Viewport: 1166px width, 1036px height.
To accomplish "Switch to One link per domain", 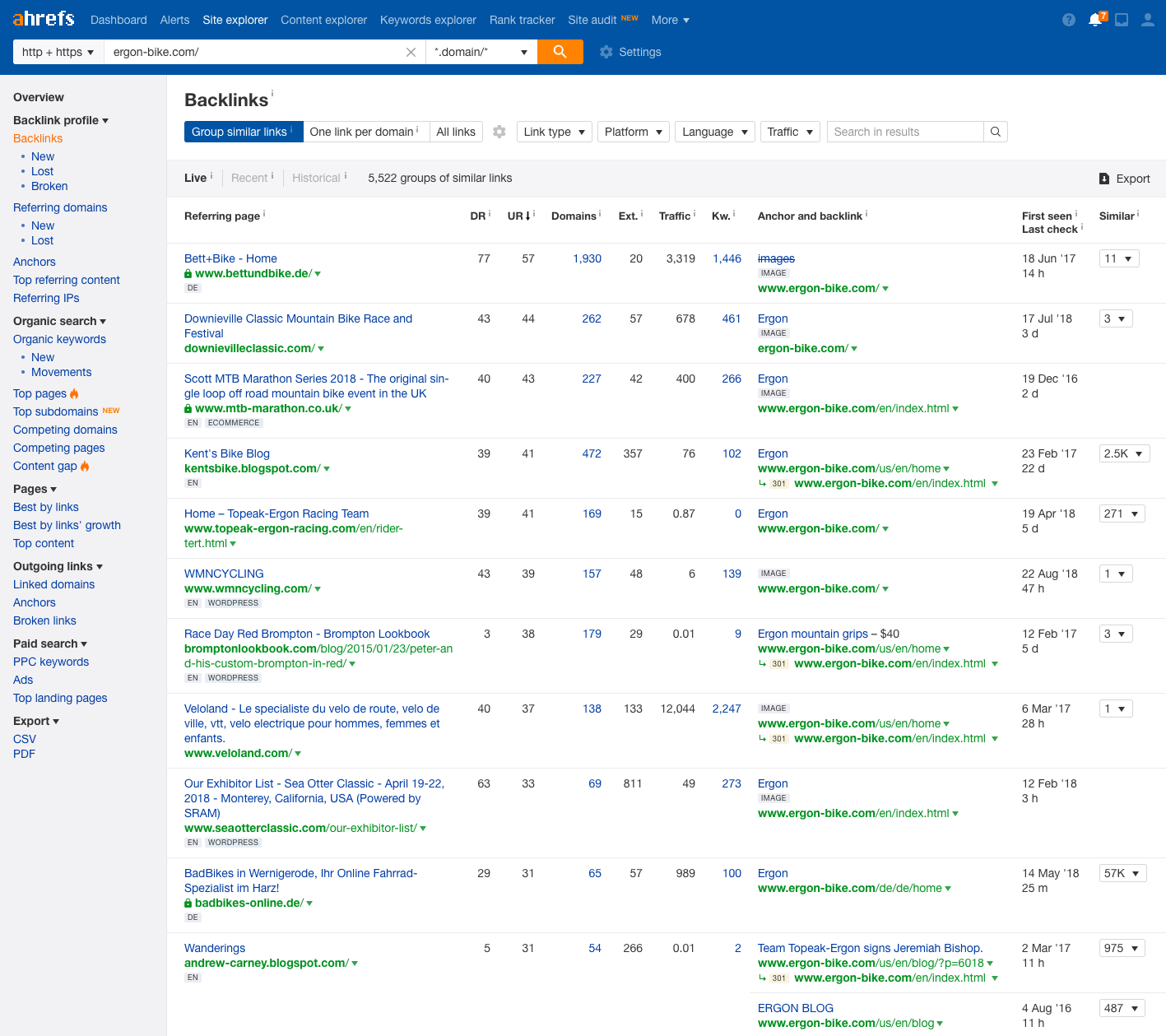I will 365,132.
